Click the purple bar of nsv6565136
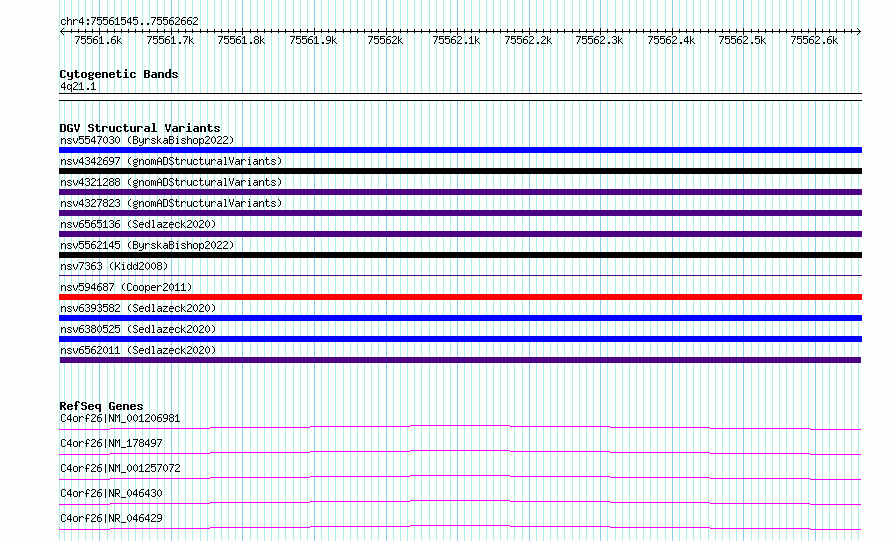The image size is (890, 541). 460,234
